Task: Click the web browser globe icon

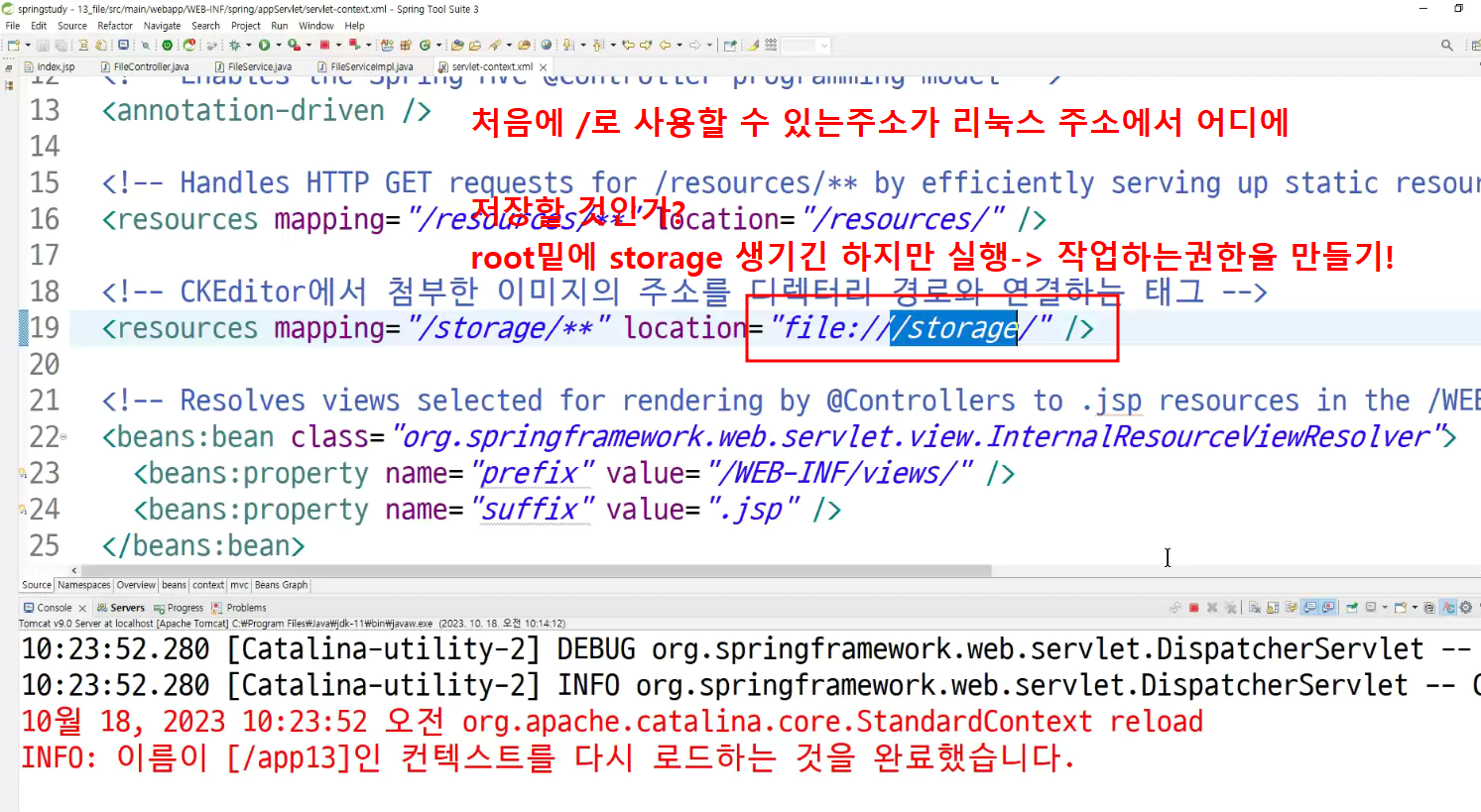Action: pos(546,45)
